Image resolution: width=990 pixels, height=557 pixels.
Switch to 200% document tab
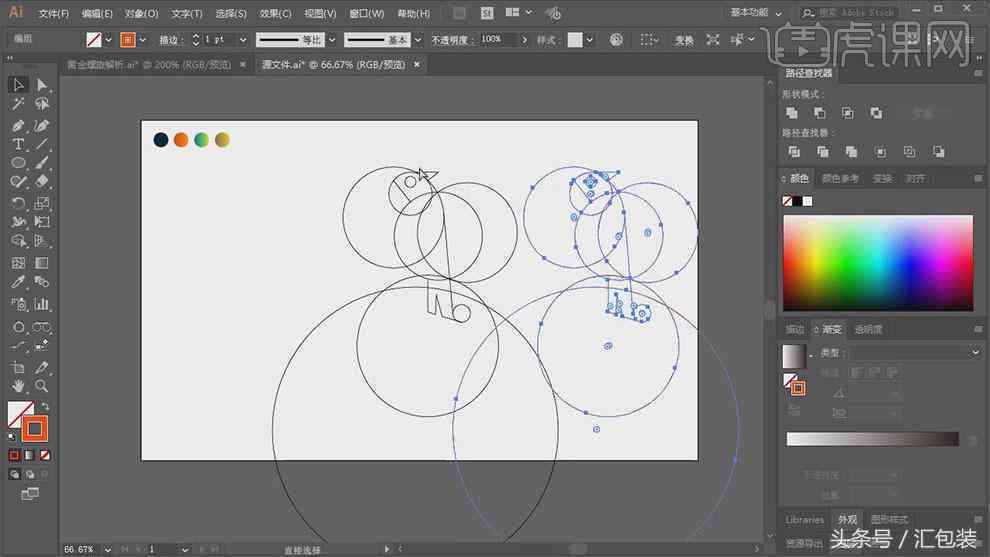(x=149, y=64)
